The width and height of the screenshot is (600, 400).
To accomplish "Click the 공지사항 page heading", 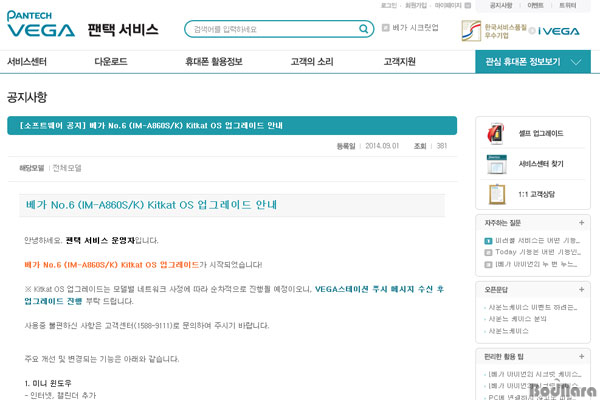I will coord(27,97).
